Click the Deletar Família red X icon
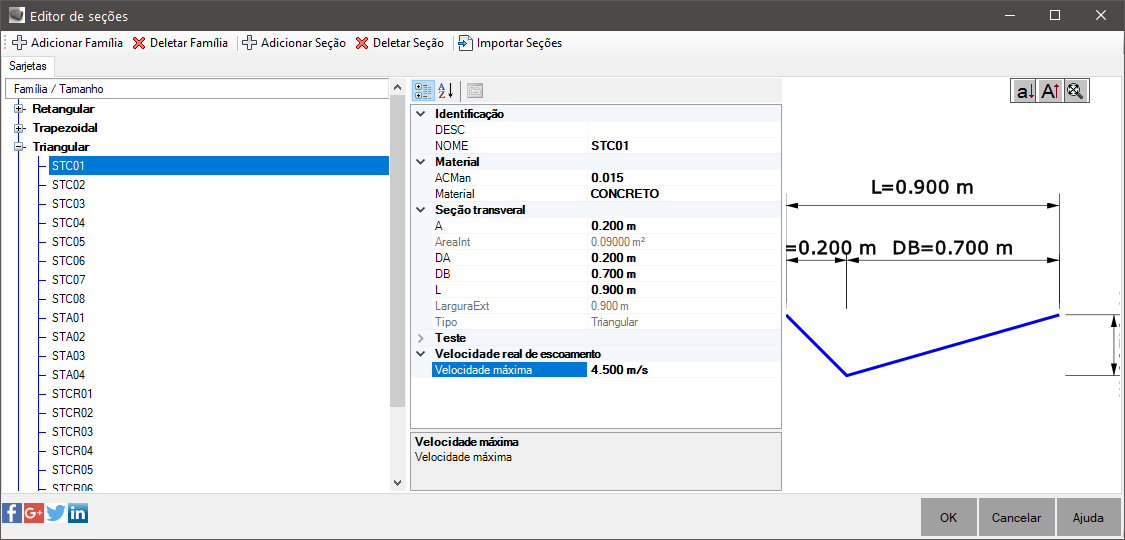1125x540 pixels. (x=139, y=43)
